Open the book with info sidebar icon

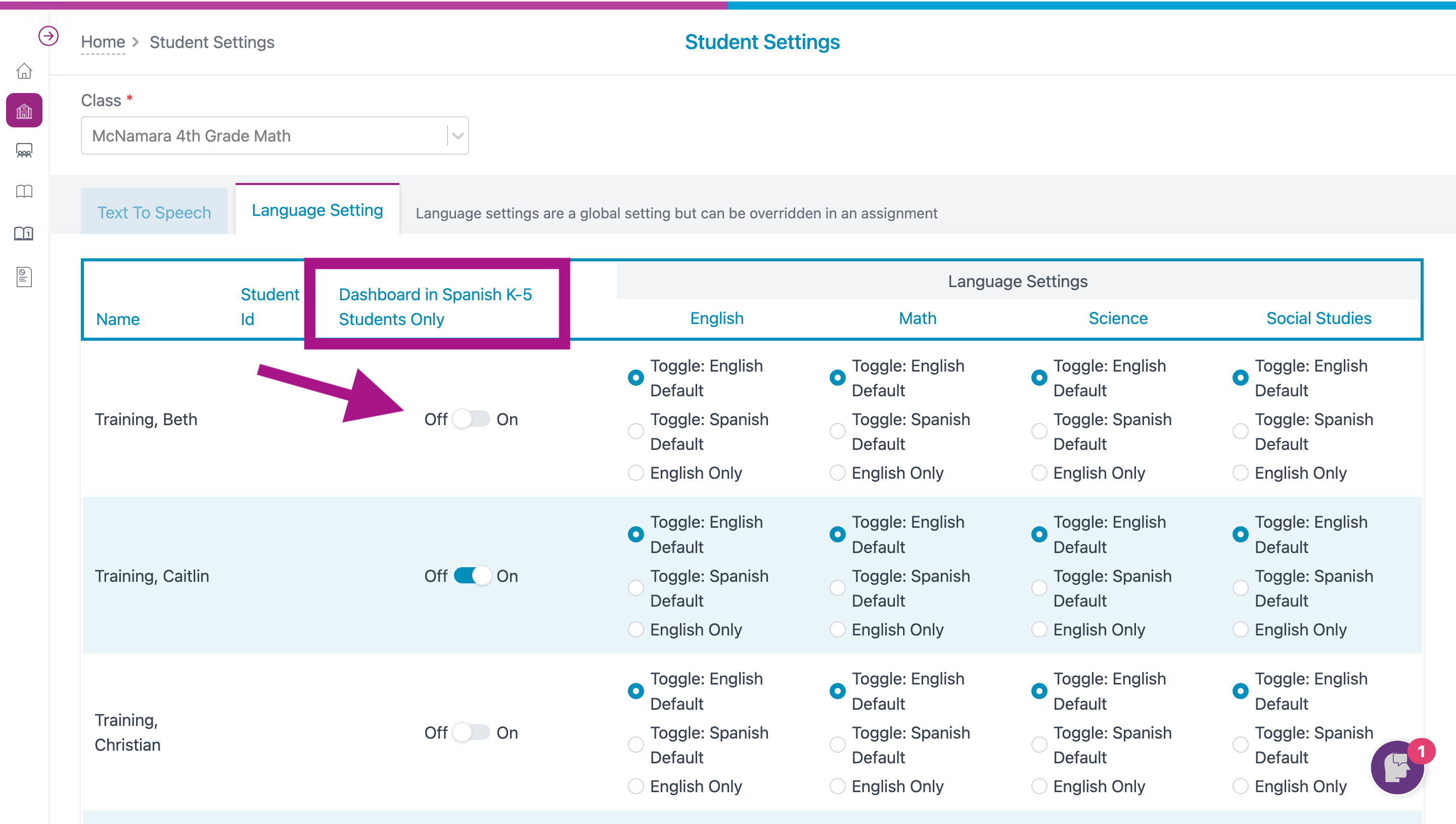point(24,233)
